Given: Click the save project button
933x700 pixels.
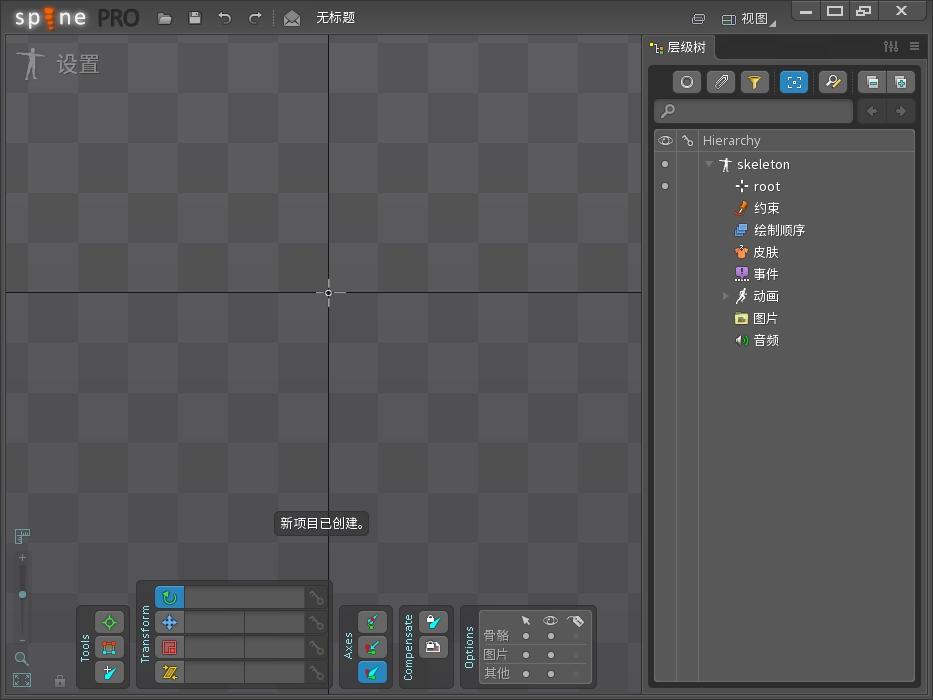Looking at the screenshot, I should point(195,18).
